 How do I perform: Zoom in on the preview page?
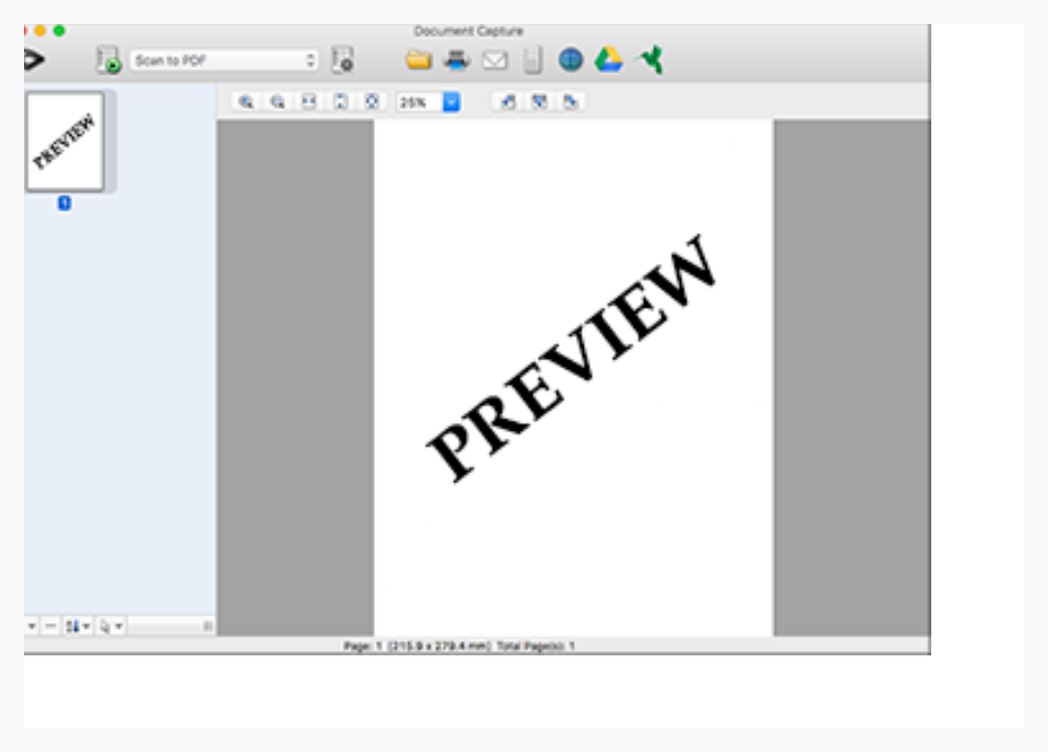click(246, 102)
